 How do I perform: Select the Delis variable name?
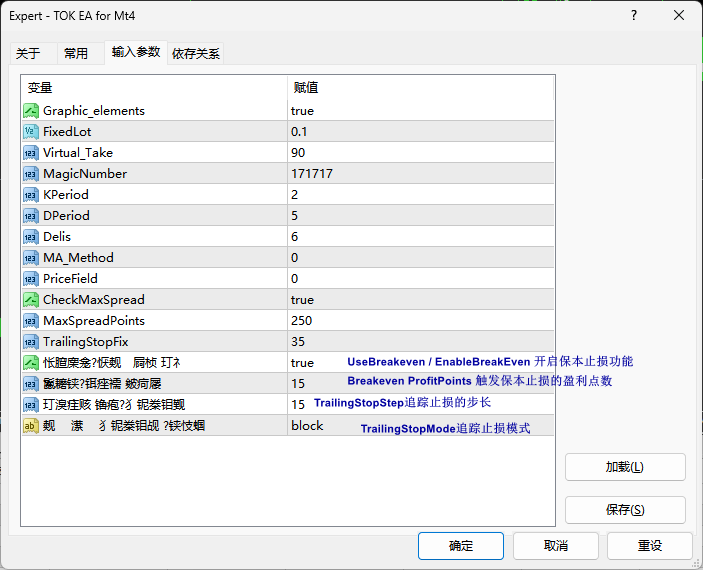tap(57, 237)
